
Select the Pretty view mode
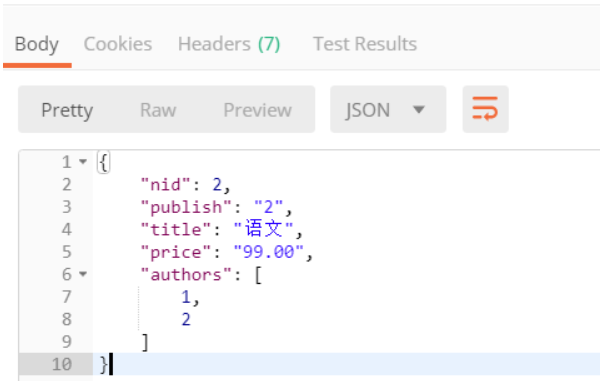pos(67,110)
